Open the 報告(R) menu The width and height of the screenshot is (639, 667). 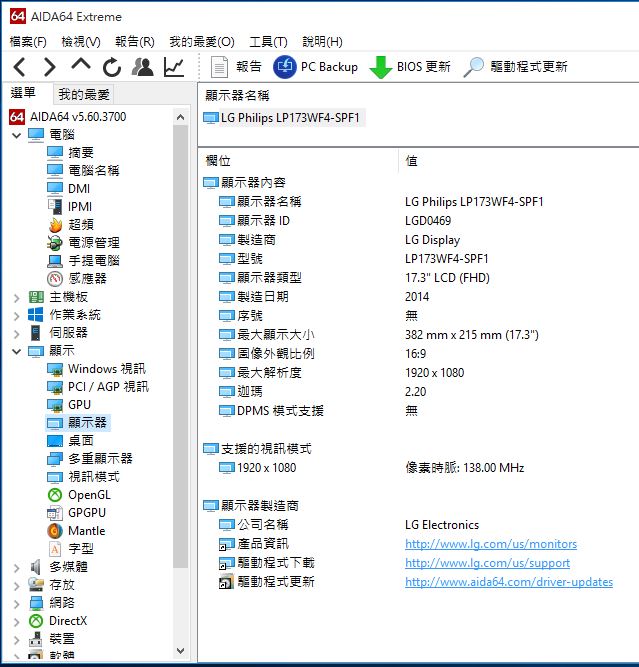click(x=135, y=42)
